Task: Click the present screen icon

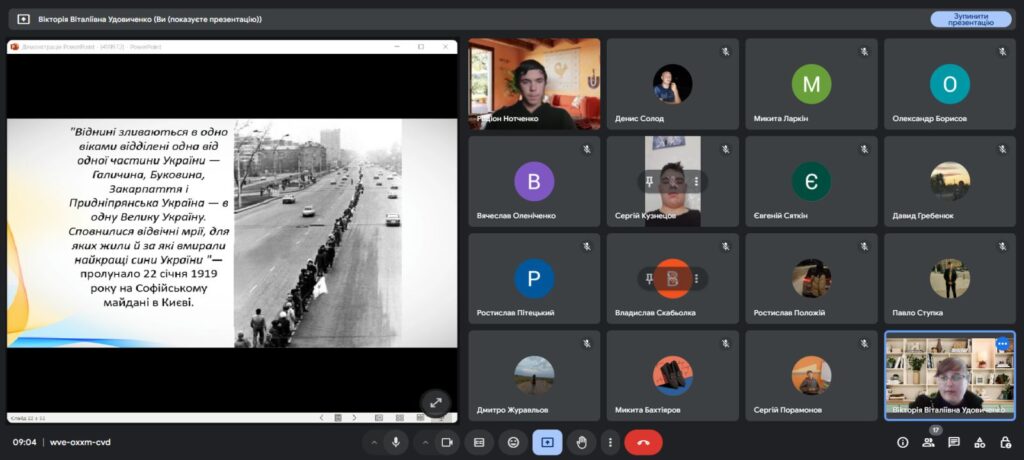Action: (x=547, y=441)
